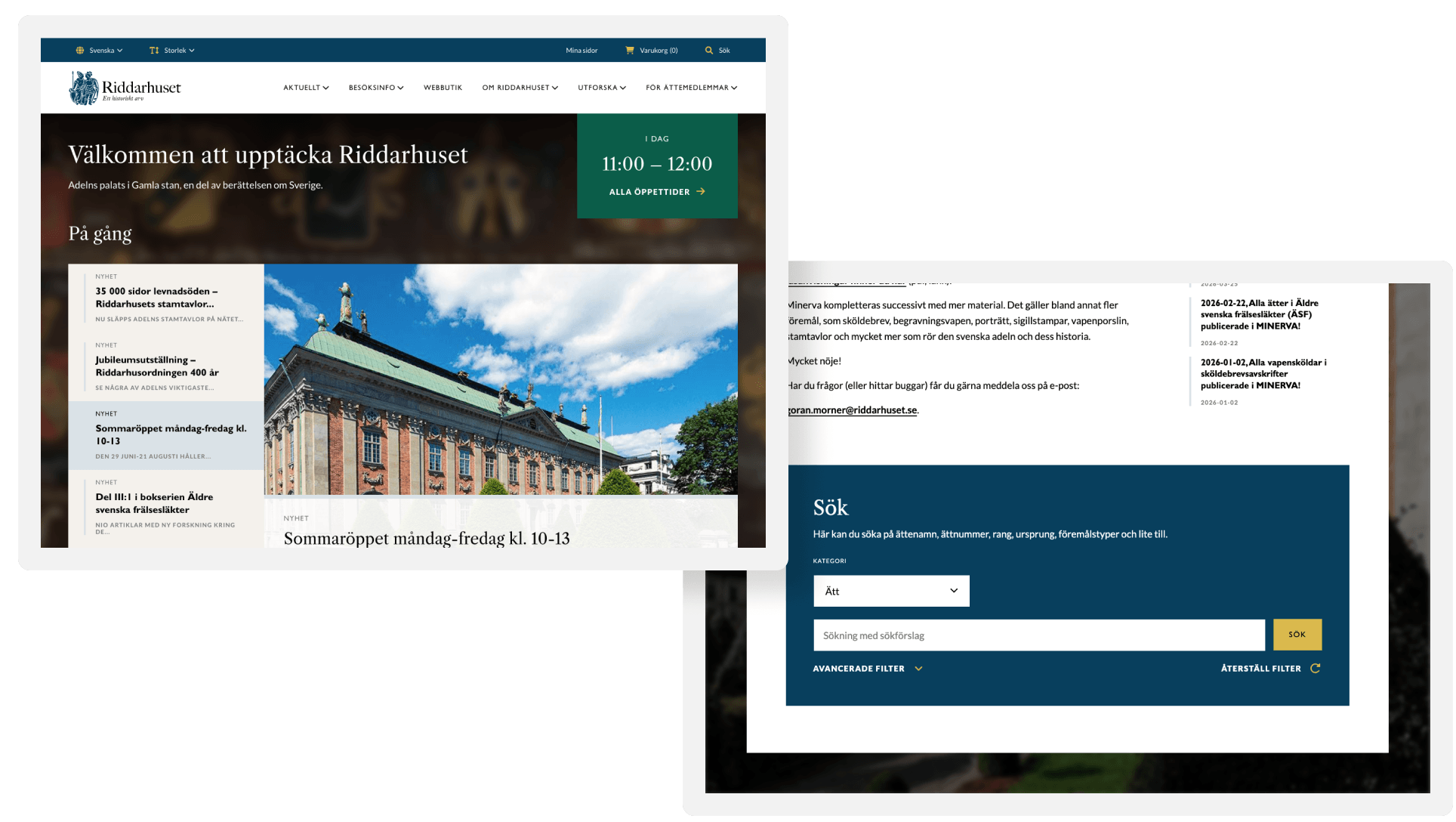This screenshot has height=822, width=1456.
Task: Click headline Sommaröppet måndag-fredag below the photo
Action: [x=427, y=539]
